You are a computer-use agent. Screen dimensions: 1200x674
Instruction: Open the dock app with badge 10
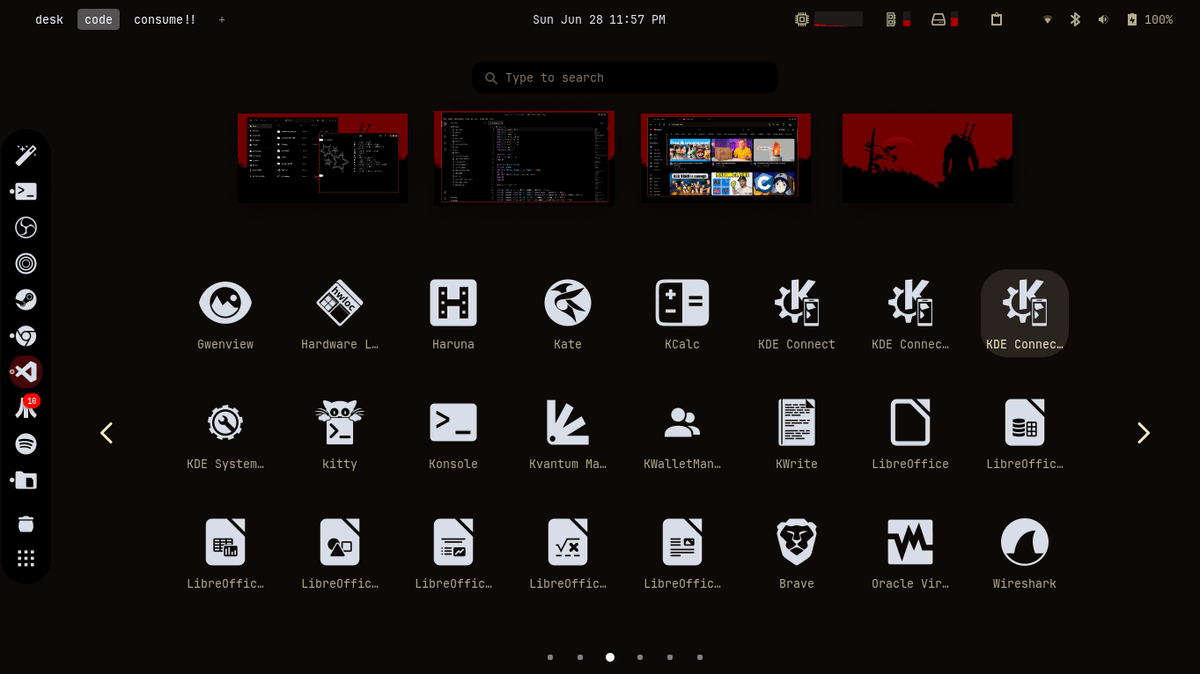click(26, 408)
